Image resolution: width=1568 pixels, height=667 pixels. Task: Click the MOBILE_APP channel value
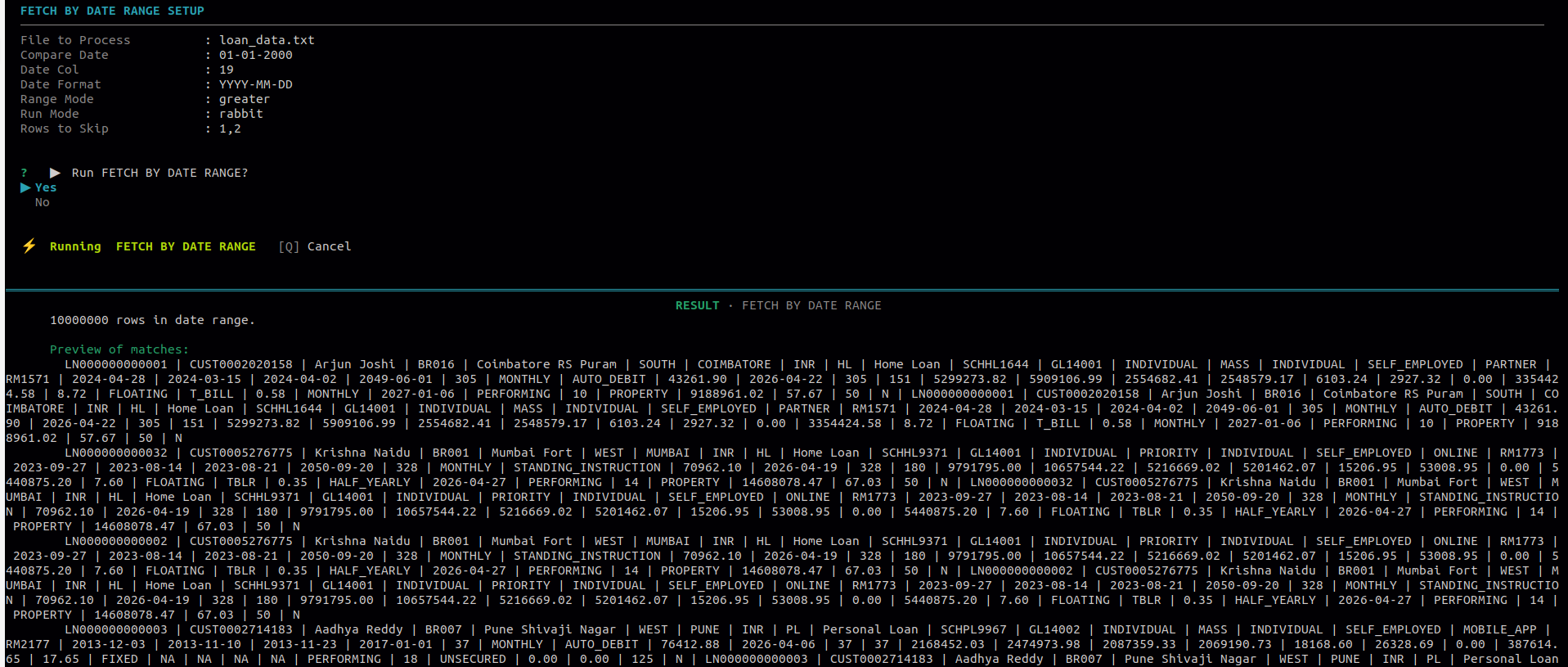(x=1500, y=629)
